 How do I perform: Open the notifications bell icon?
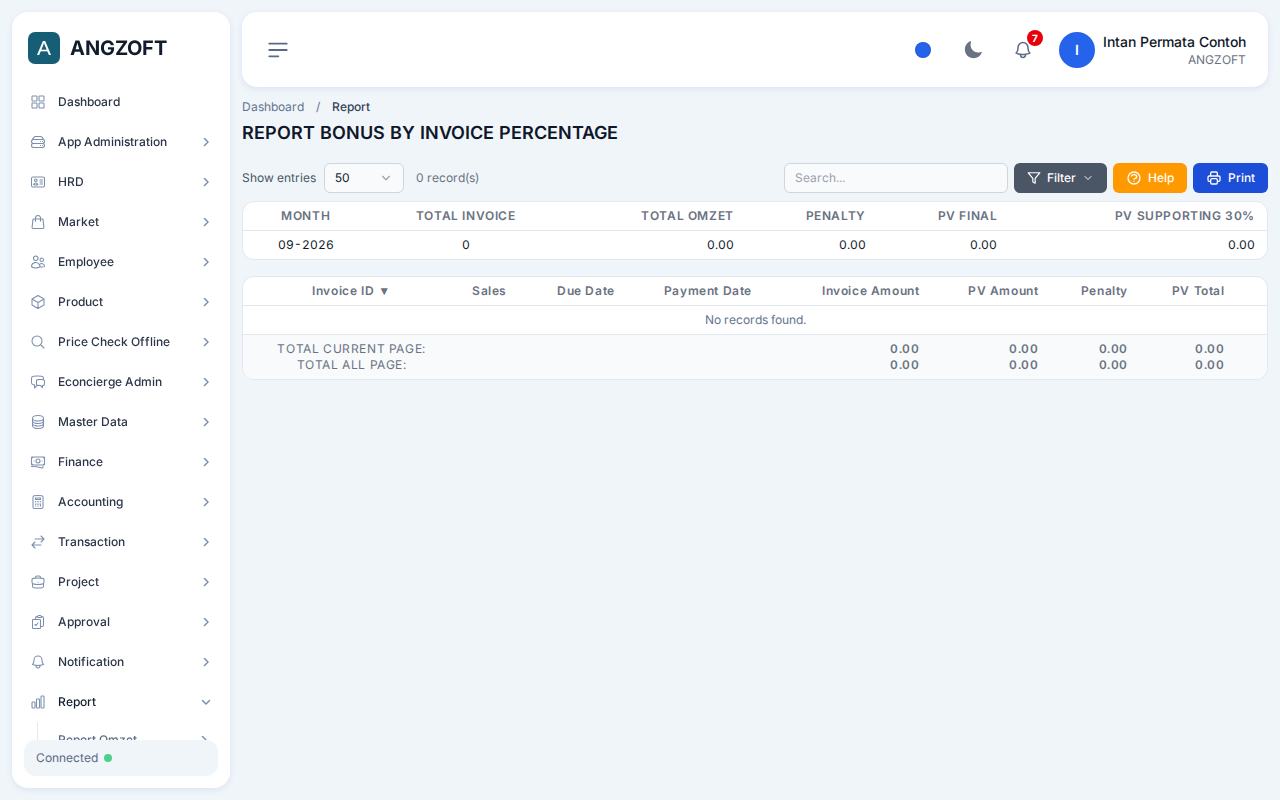pos(1023,50)
